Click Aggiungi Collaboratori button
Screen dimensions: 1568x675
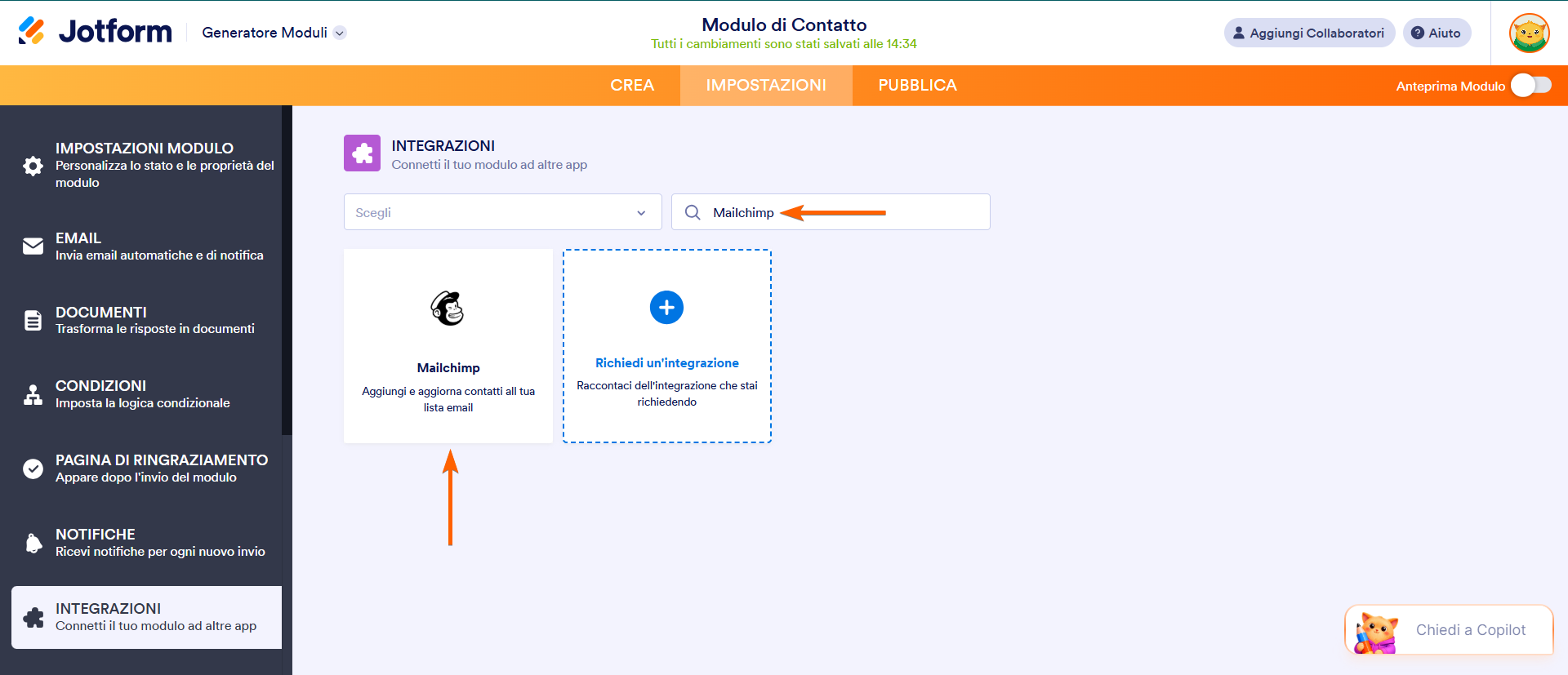pos(1309,33)
